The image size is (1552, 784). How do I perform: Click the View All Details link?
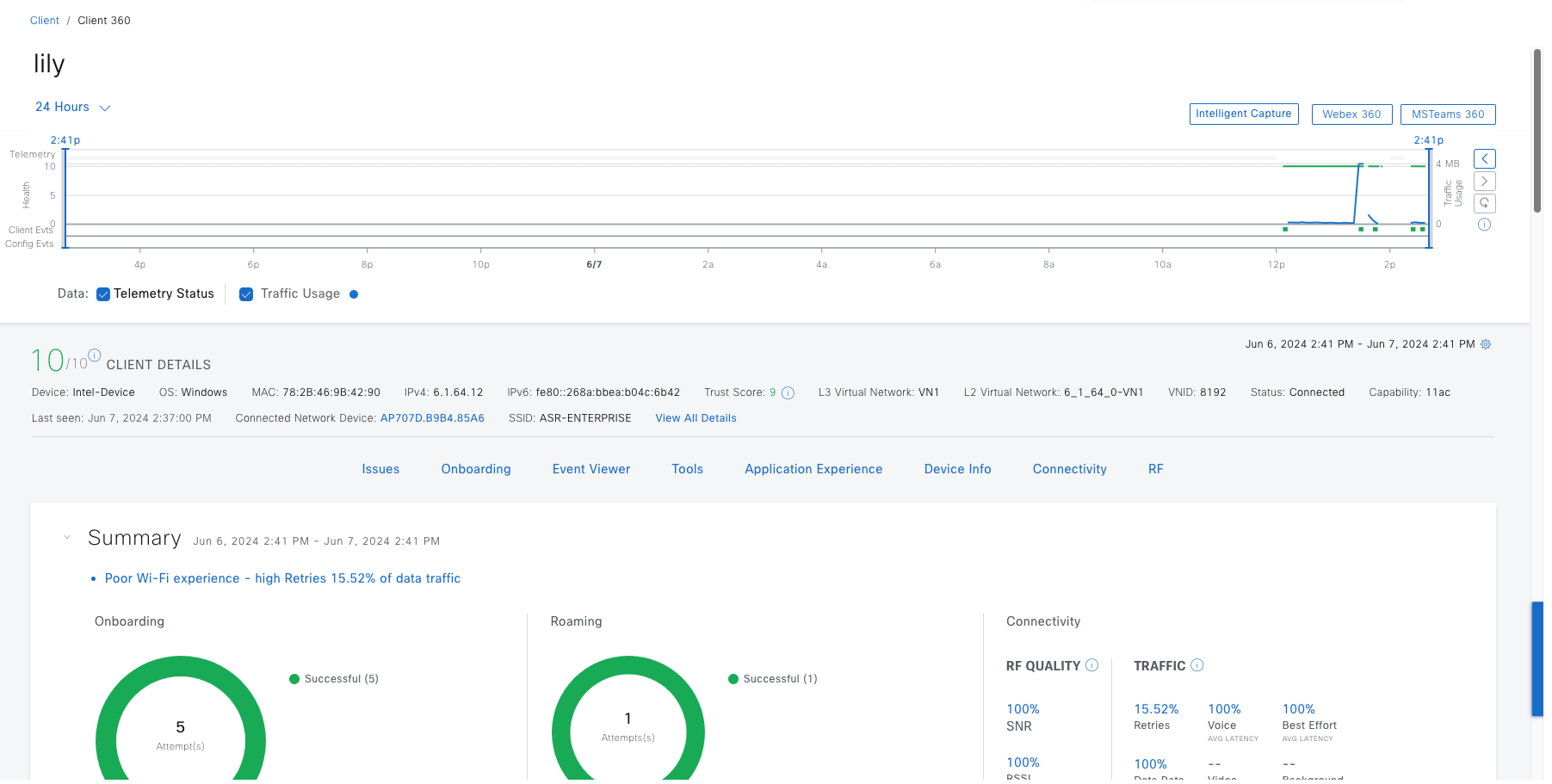point(696,418)
